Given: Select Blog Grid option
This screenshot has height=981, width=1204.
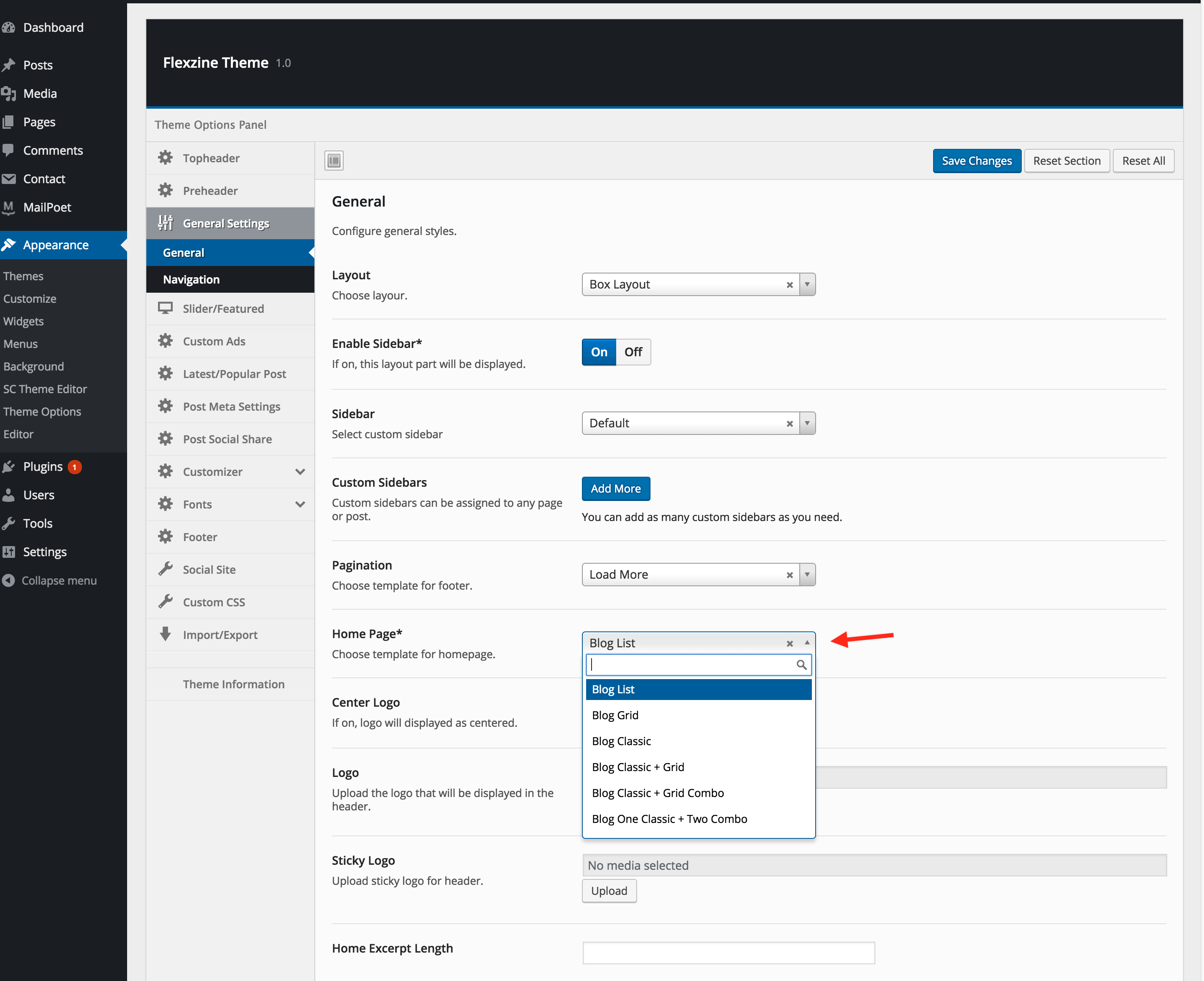Looking at the screenshot, I should tap(699, 715).
